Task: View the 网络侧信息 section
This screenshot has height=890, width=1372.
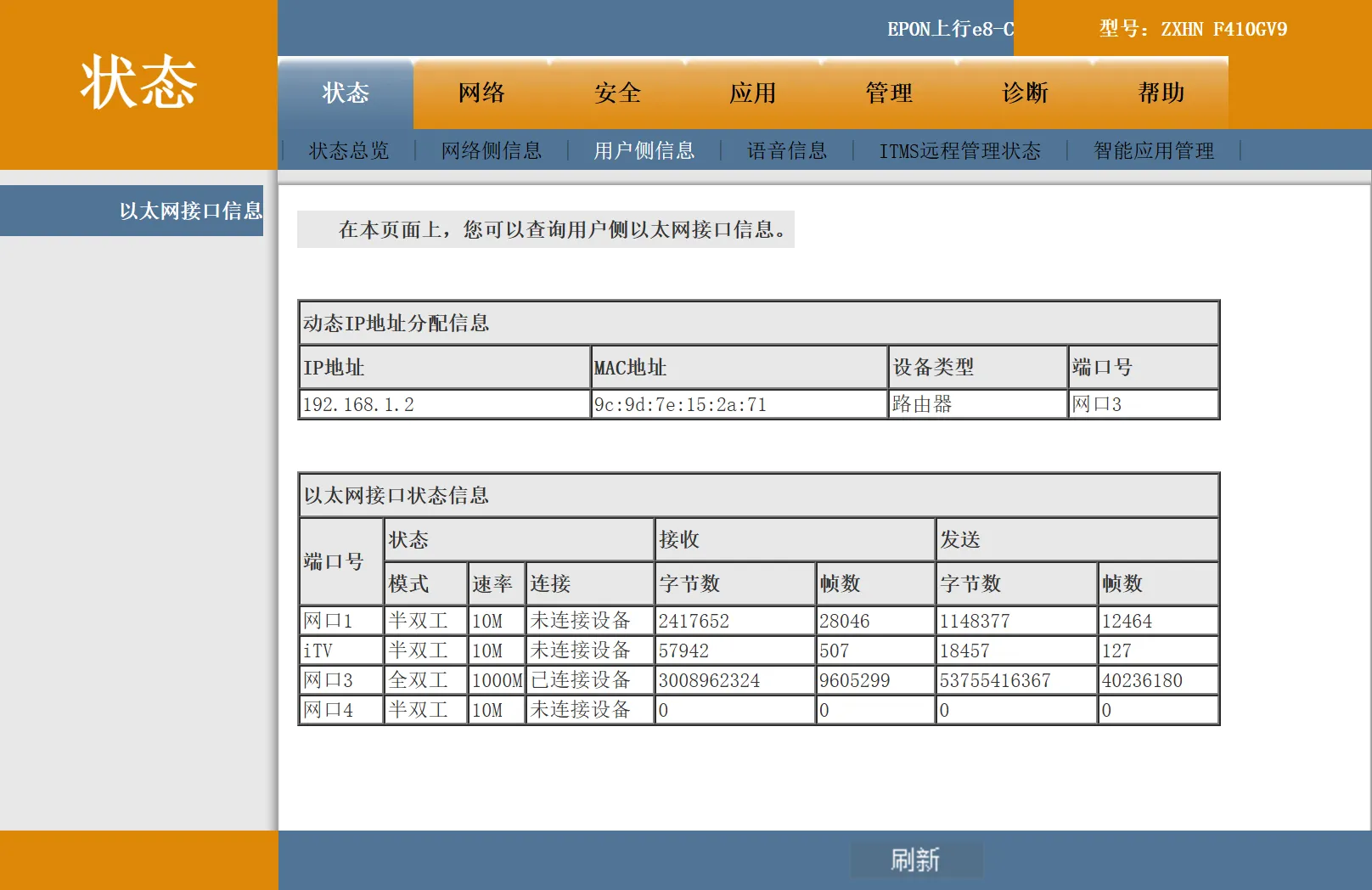Action: [492, 150]
